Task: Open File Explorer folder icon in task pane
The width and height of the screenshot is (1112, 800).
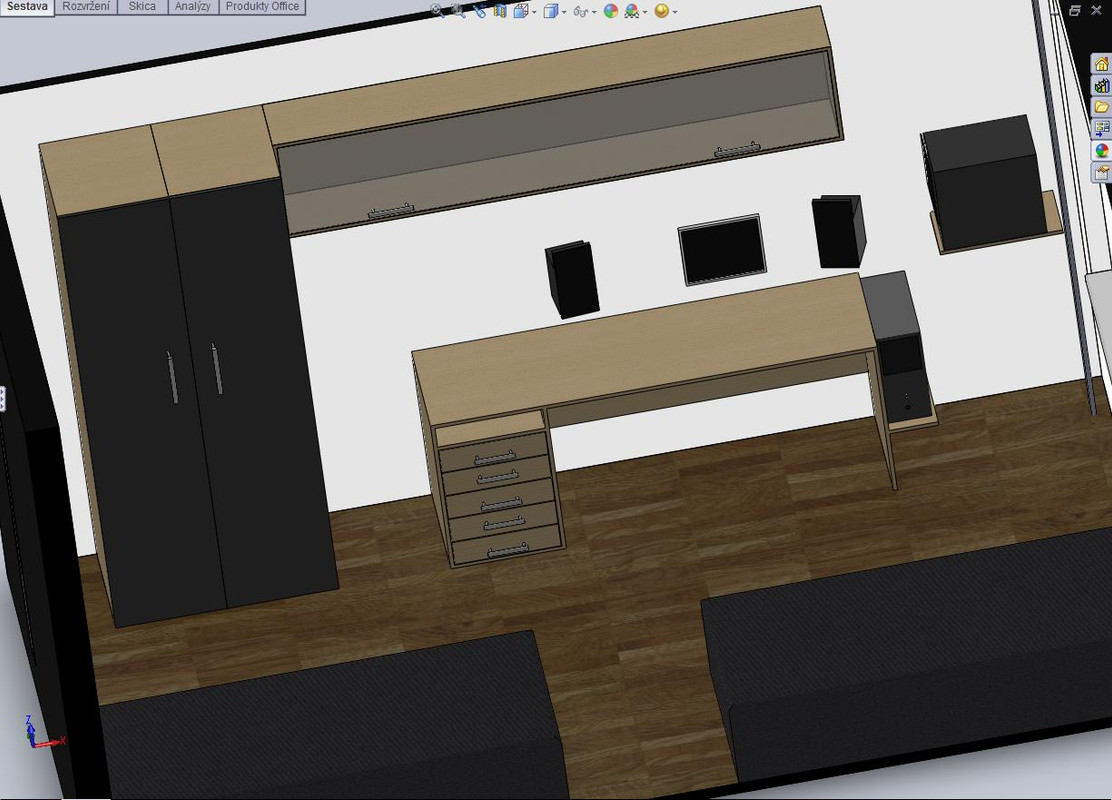Action: (x=1101, y=107)
